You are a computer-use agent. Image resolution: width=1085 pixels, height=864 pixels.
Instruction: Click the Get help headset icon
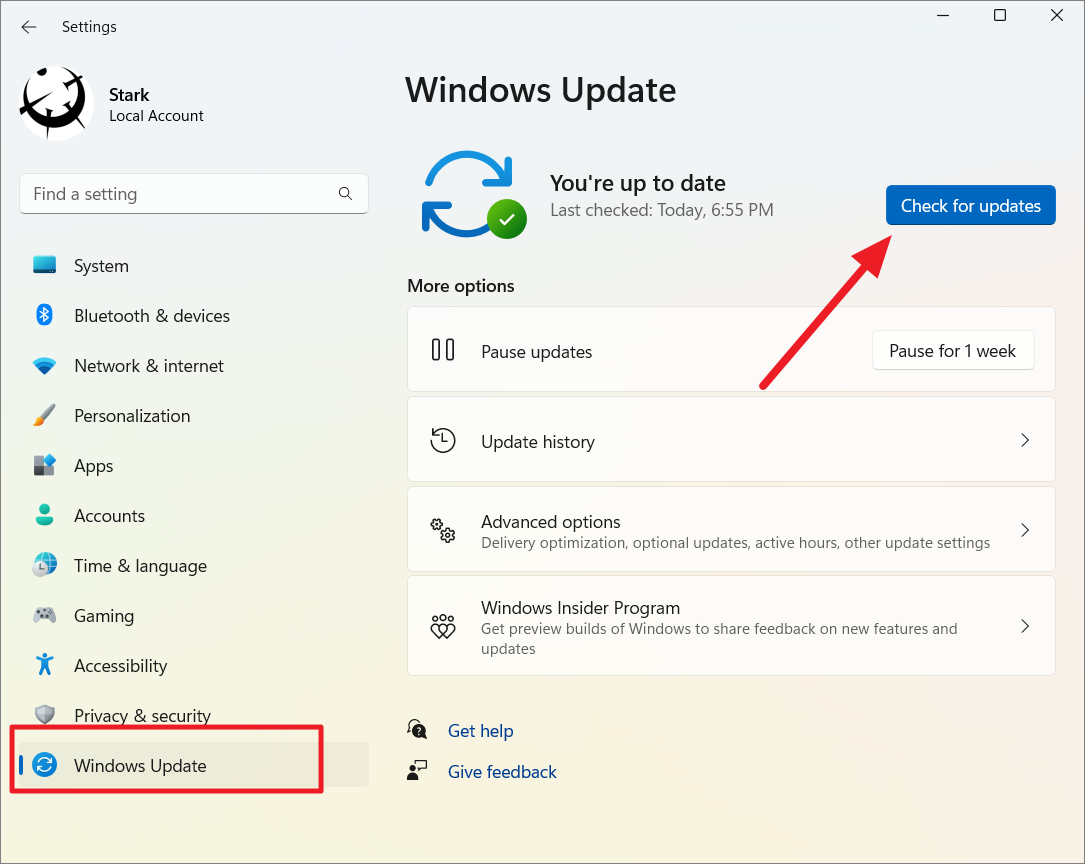(417, 729)
